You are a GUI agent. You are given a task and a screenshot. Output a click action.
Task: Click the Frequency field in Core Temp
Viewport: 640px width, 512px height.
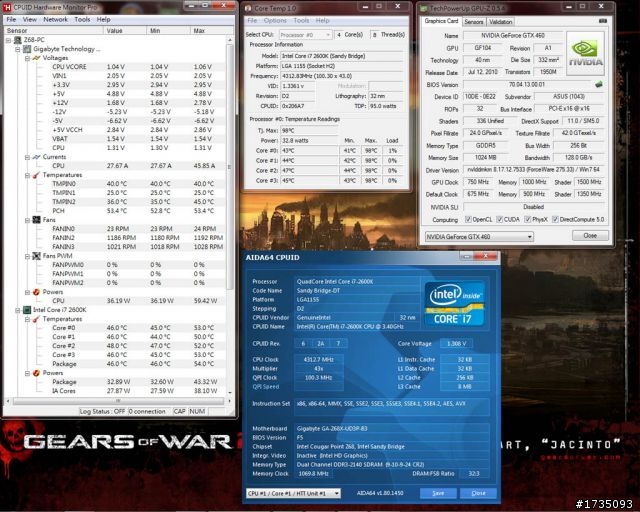tap(341, 76)
